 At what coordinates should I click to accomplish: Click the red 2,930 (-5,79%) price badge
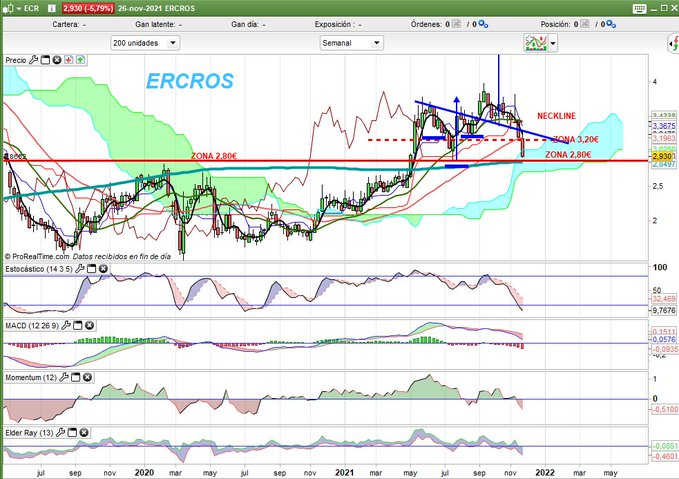click(x=88, y=8)
